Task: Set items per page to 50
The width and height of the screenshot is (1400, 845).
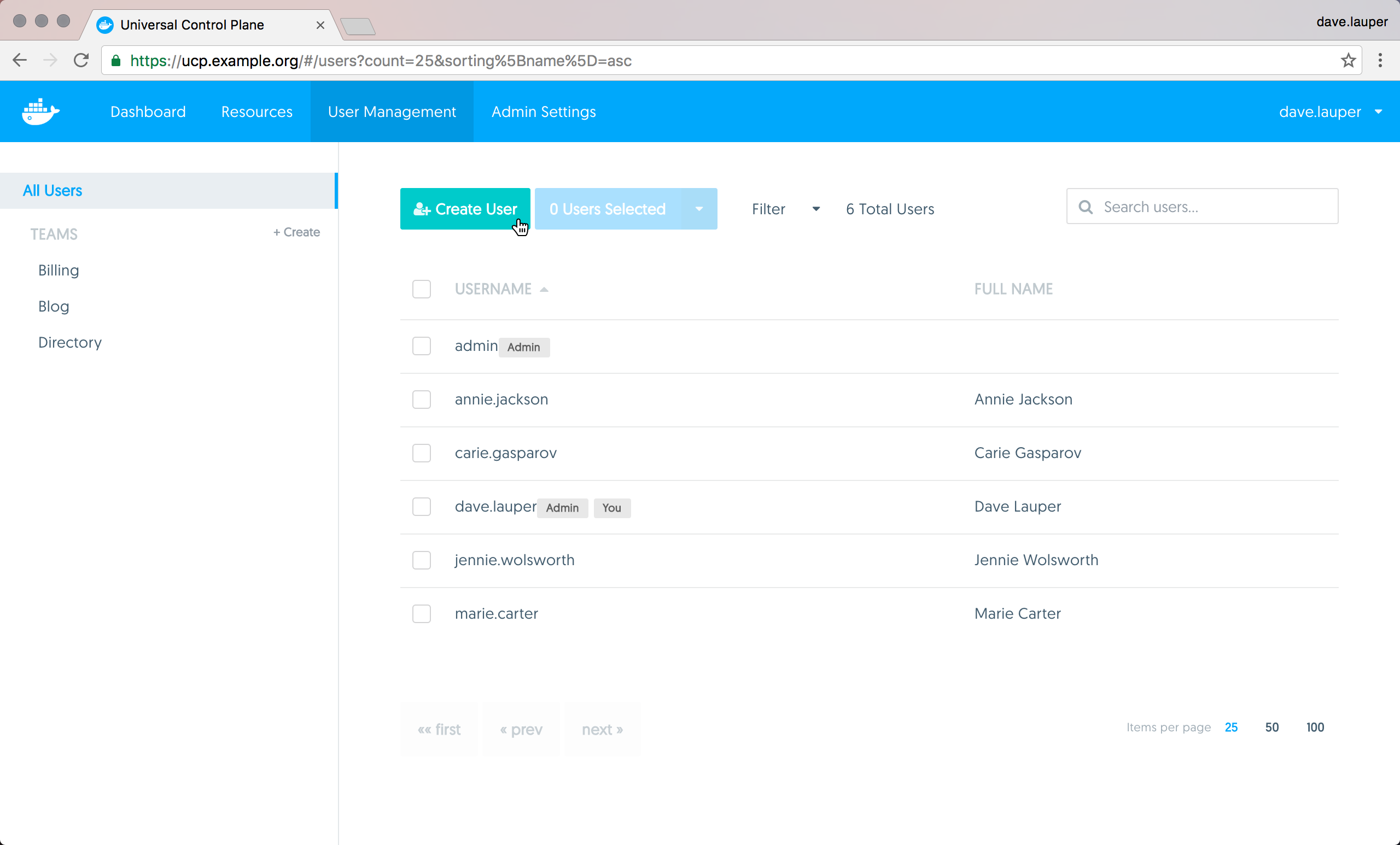Action: [x=1271, y=727]
